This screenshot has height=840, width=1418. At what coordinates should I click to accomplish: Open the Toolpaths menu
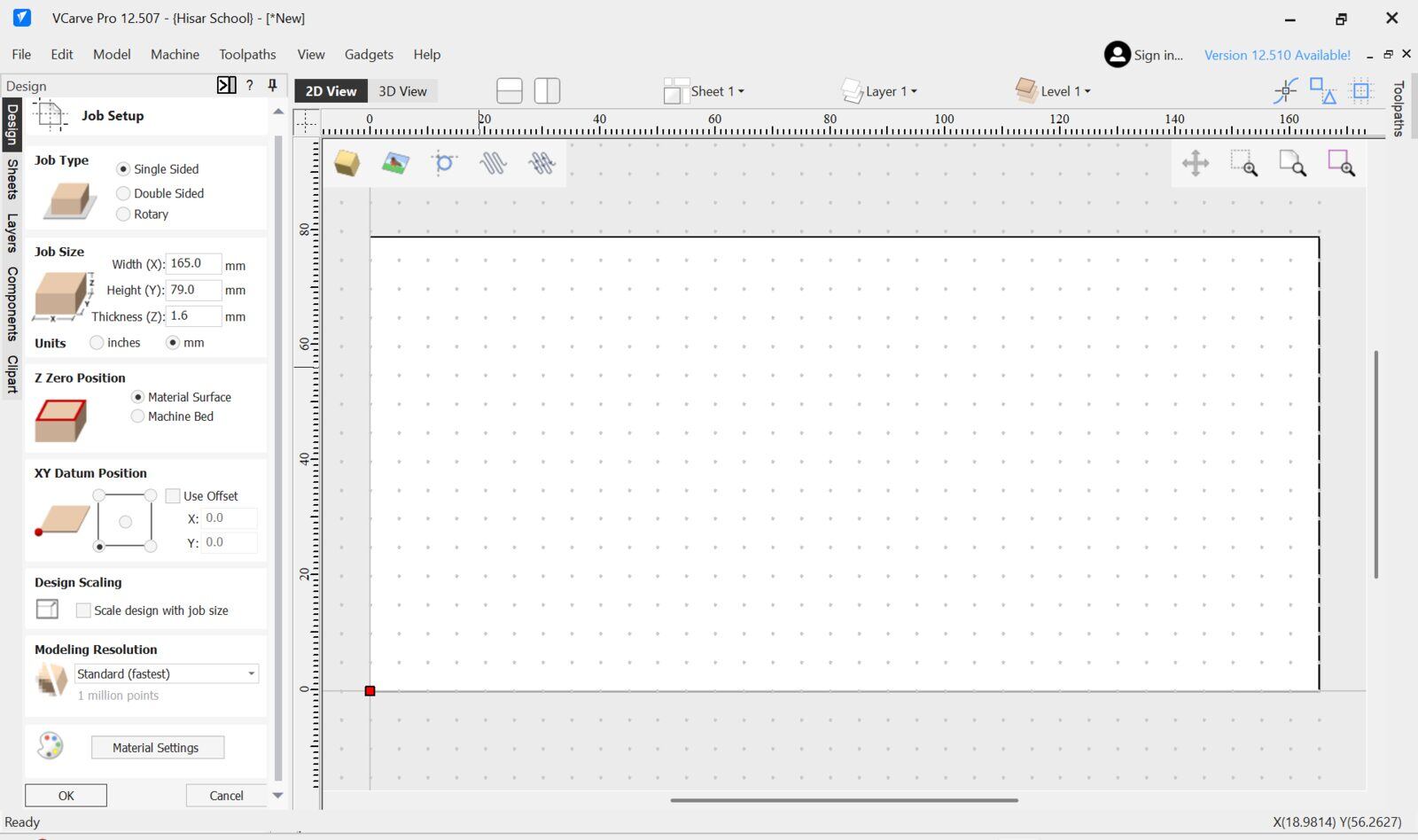(x=247, y=54)
